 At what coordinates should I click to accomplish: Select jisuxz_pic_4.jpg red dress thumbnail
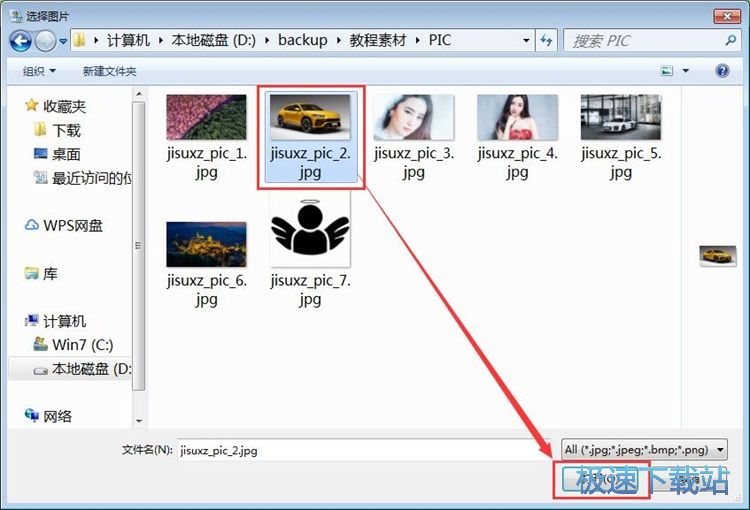[x=517, y=117]
